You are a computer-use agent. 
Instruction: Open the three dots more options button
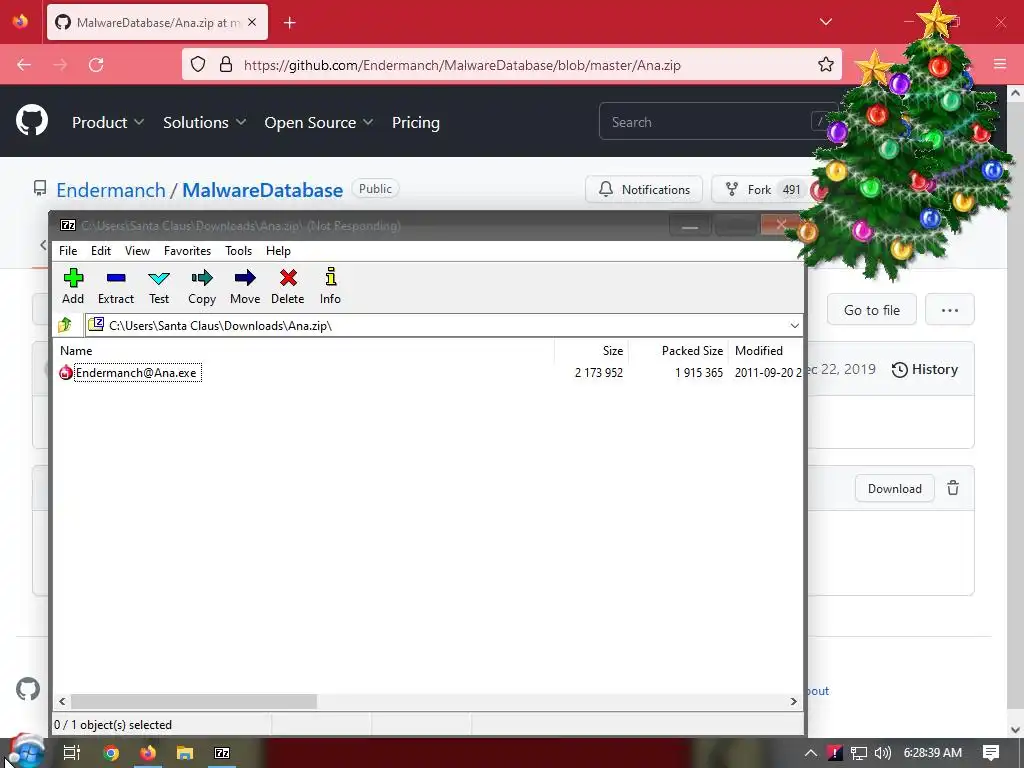pyautogui.click(x=950, y=310)
